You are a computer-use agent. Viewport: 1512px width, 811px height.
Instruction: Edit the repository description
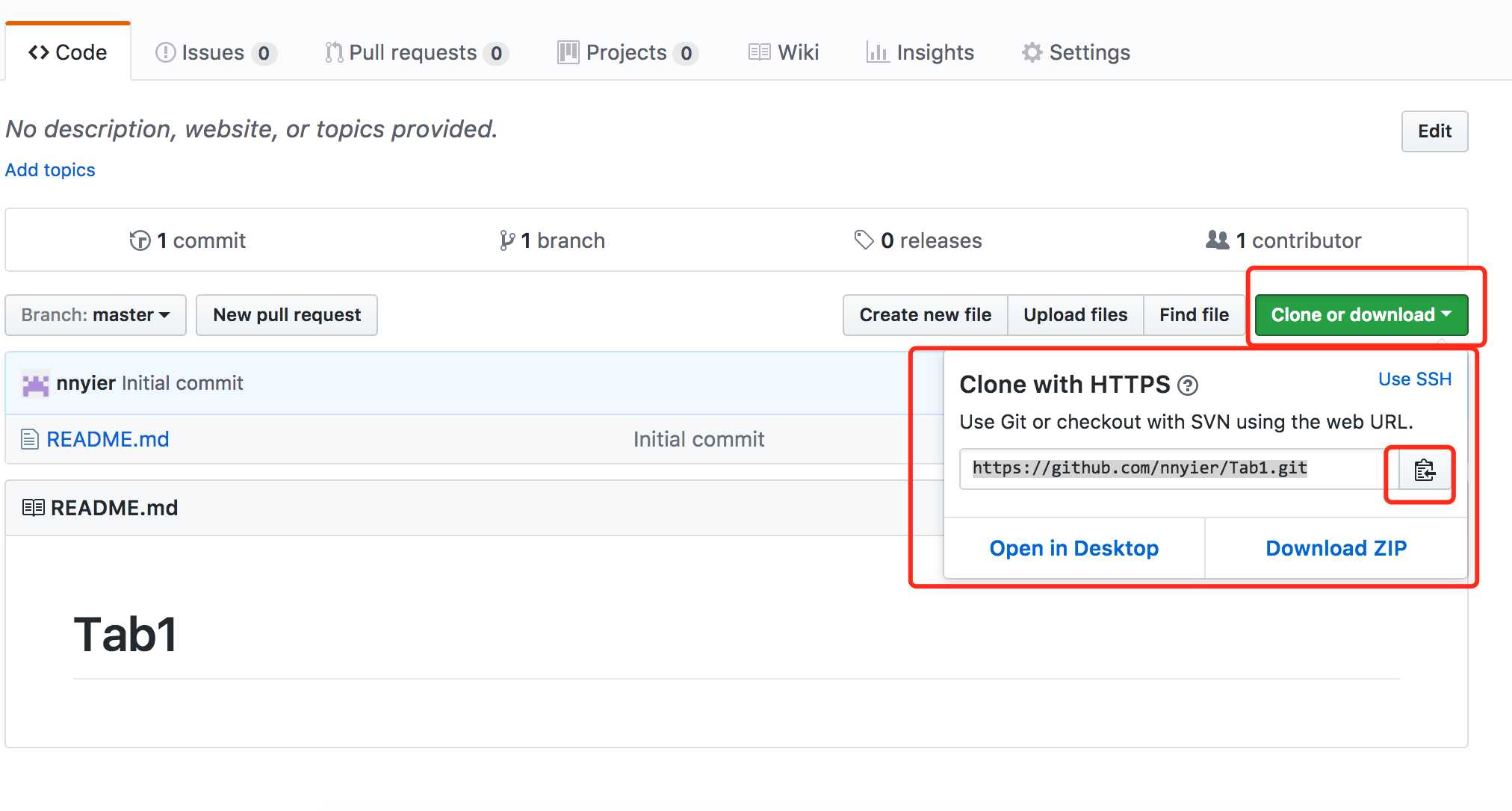[x=1434, y=131]
